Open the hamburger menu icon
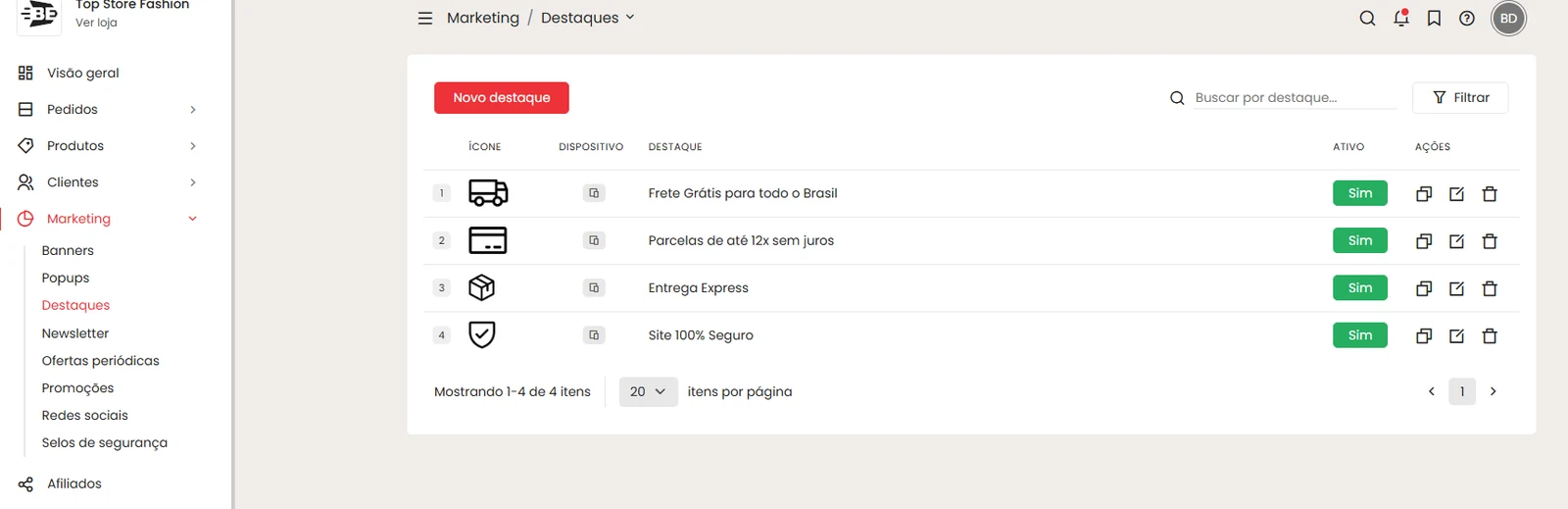Viewport: 1568px width, 509px height. pos(425,18)
